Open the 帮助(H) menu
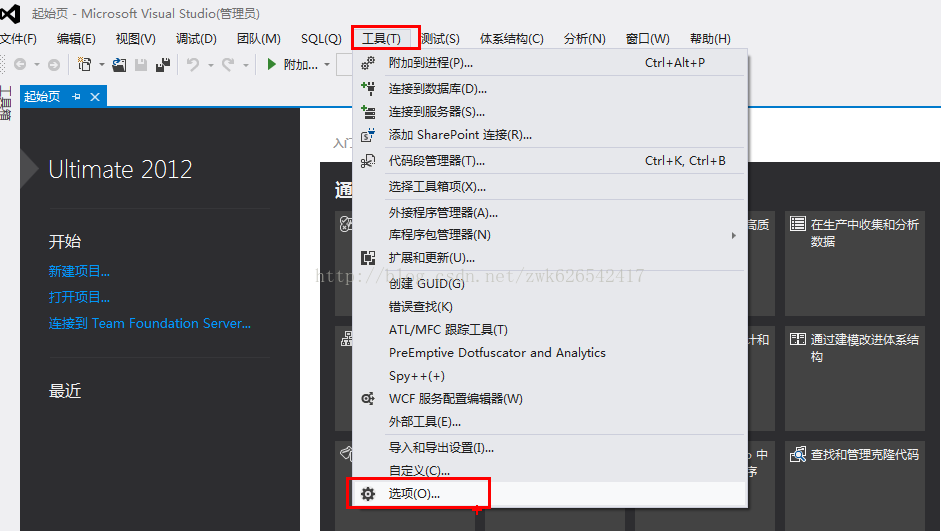 coord(711,39)
